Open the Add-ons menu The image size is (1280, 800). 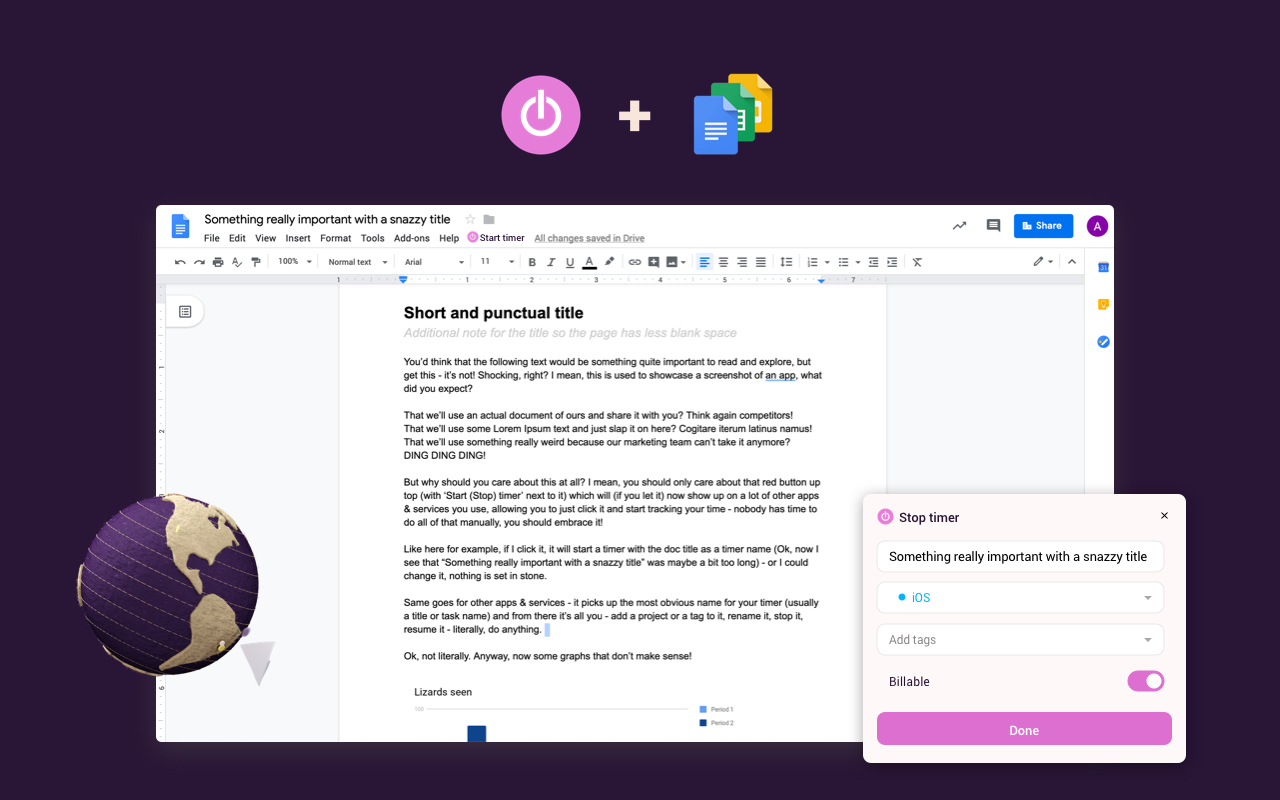(x=412, y=238)
